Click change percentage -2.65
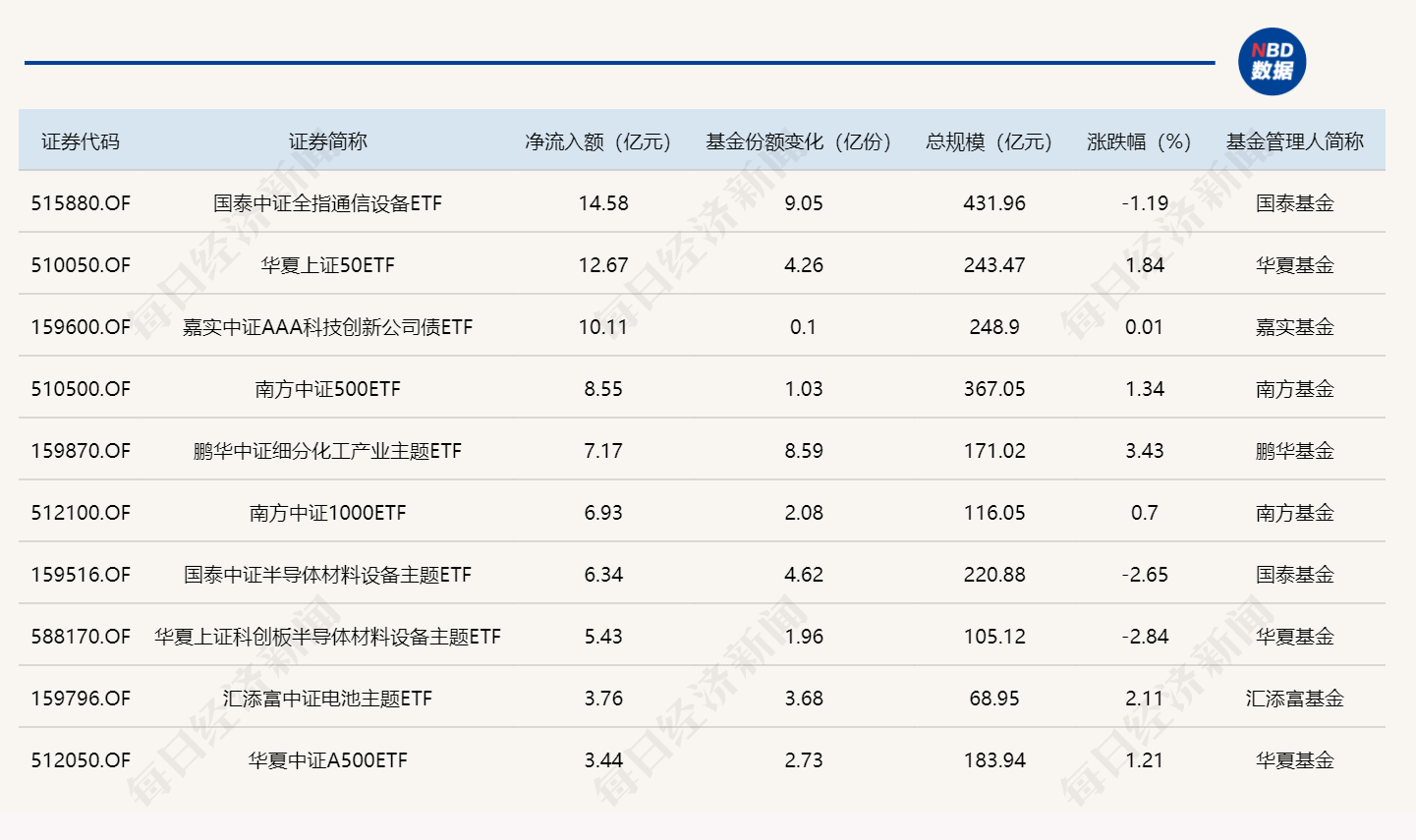Screen dimensions: 1416x840 [x=1145, y=575]
